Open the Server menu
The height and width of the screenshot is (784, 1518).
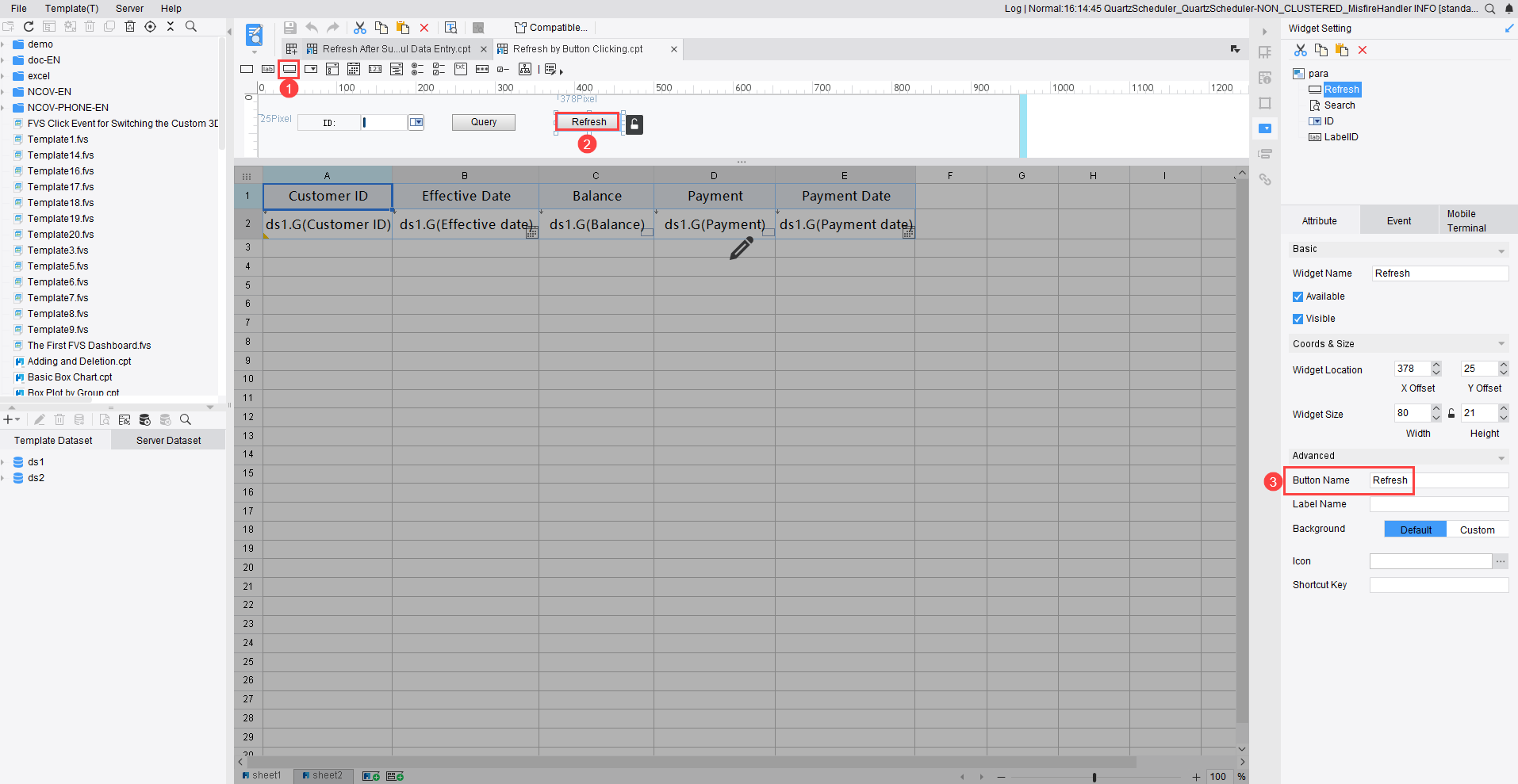tap(129, 8)
